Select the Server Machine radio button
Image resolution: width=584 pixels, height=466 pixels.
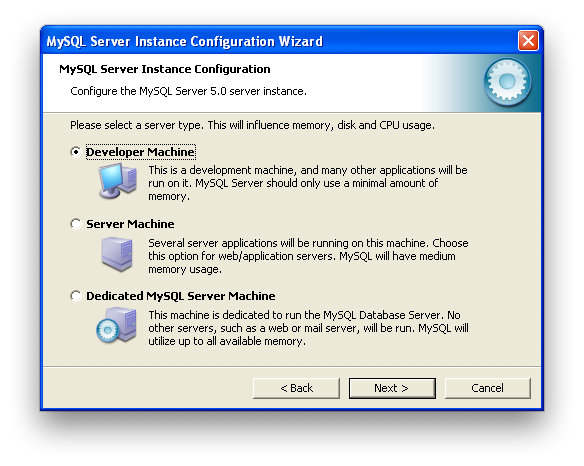click(76, 224)
